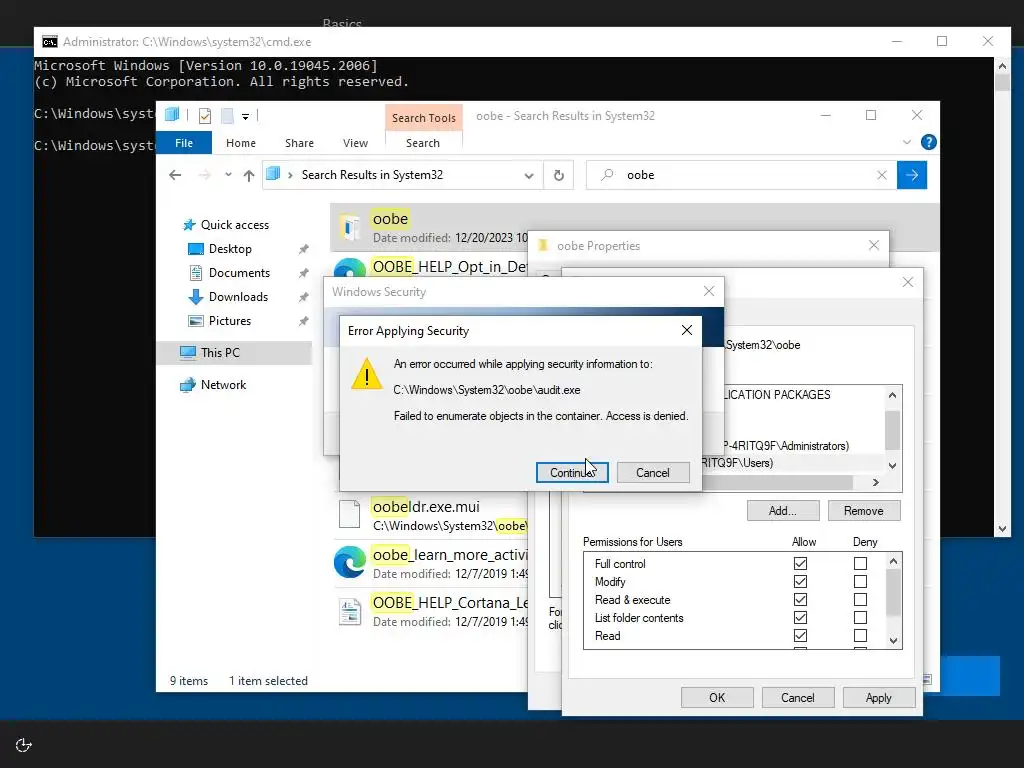Open recent locations dropdown arrow
Image resolution: width=1024 pixels, height=768 pixels.
click(228, 175)
